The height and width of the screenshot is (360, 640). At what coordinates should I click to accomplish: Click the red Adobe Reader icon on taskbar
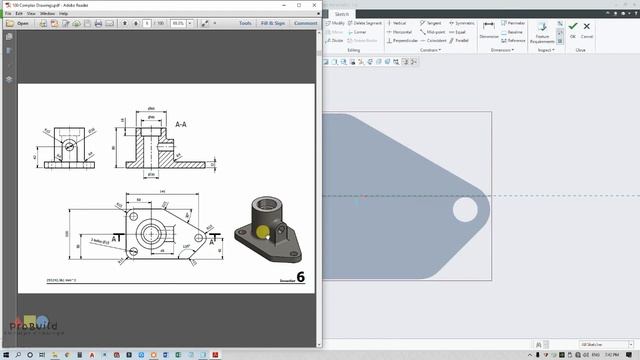coord(215,355)
